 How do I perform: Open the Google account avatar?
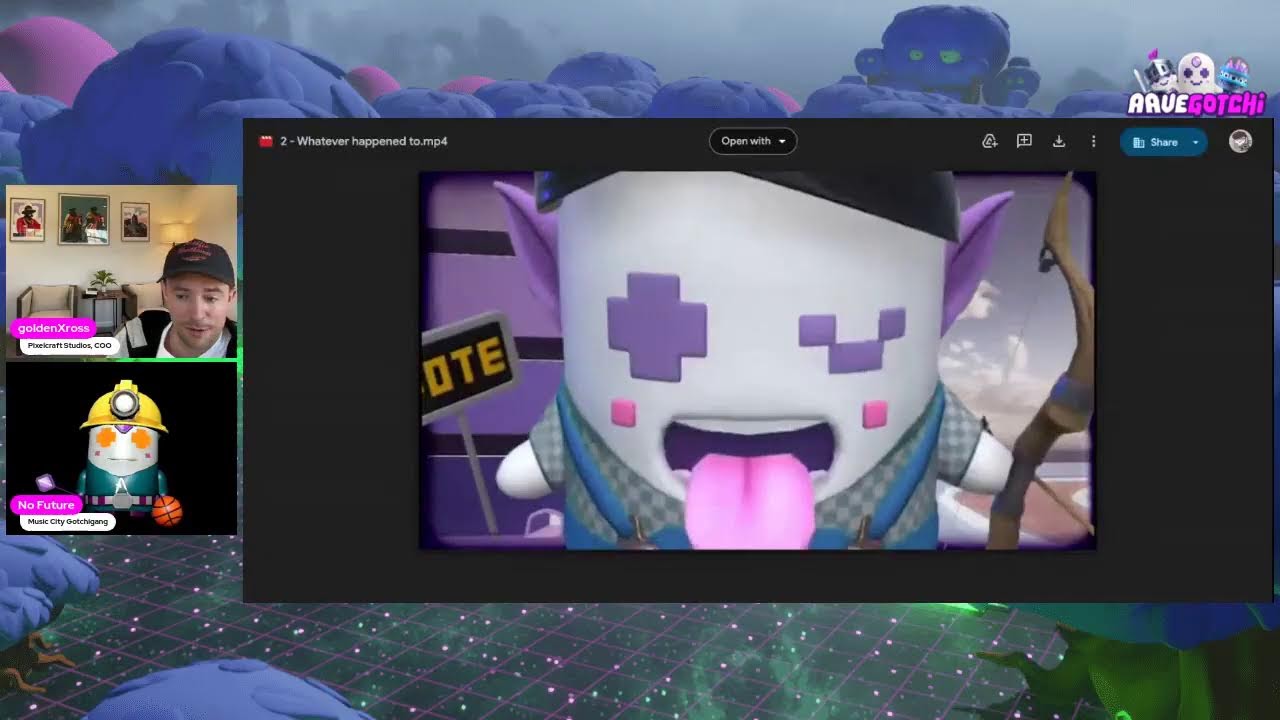1240,141
